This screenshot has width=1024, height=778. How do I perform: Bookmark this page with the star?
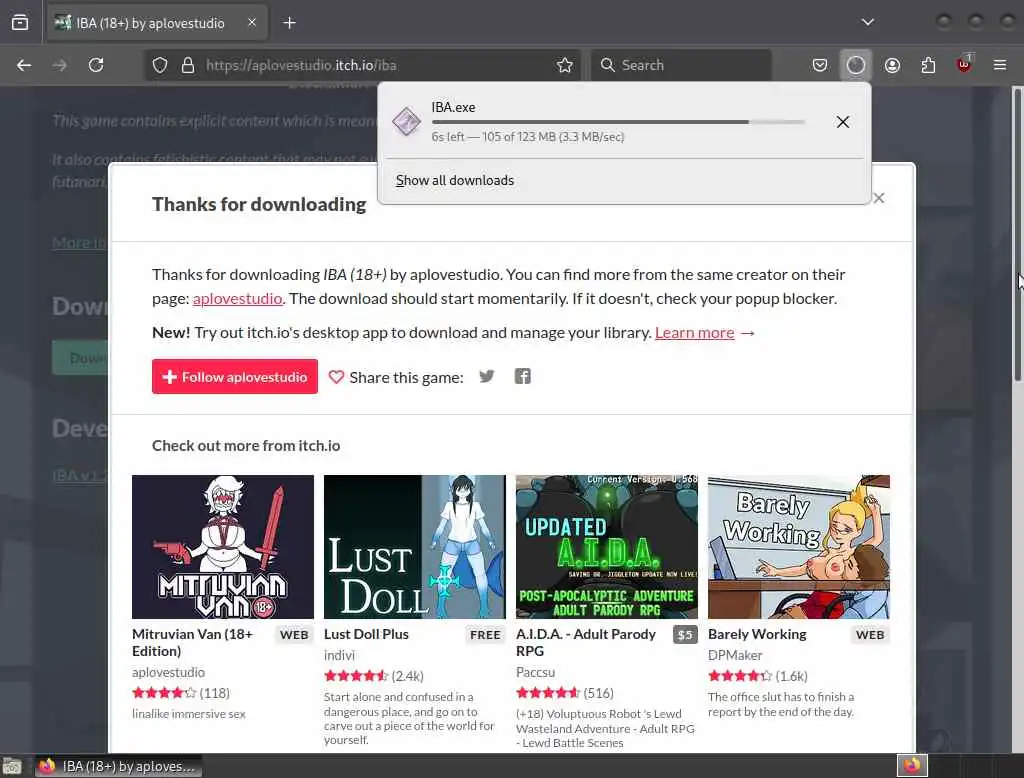(x=565, y=65)
